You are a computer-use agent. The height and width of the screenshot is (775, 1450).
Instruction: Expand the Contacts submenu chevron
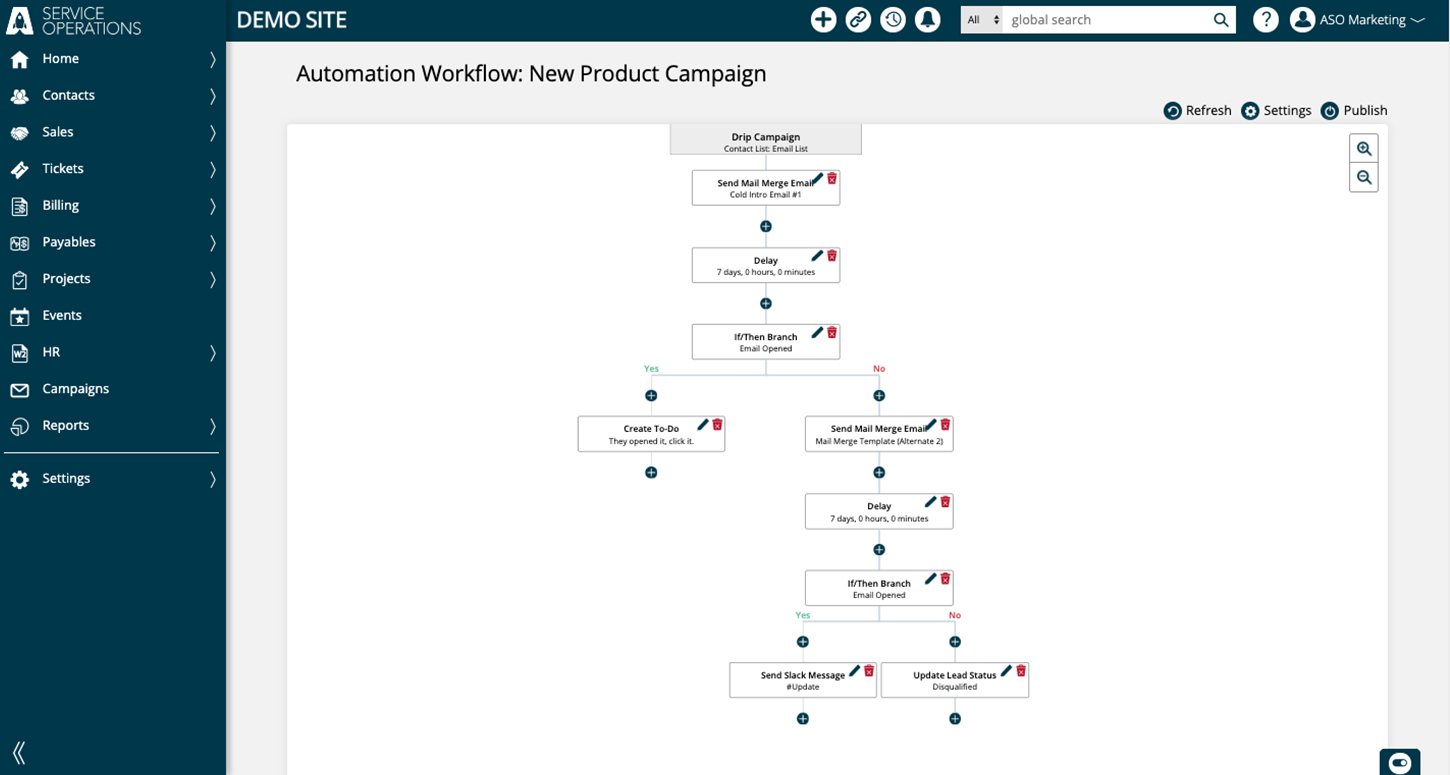(212, 96)
